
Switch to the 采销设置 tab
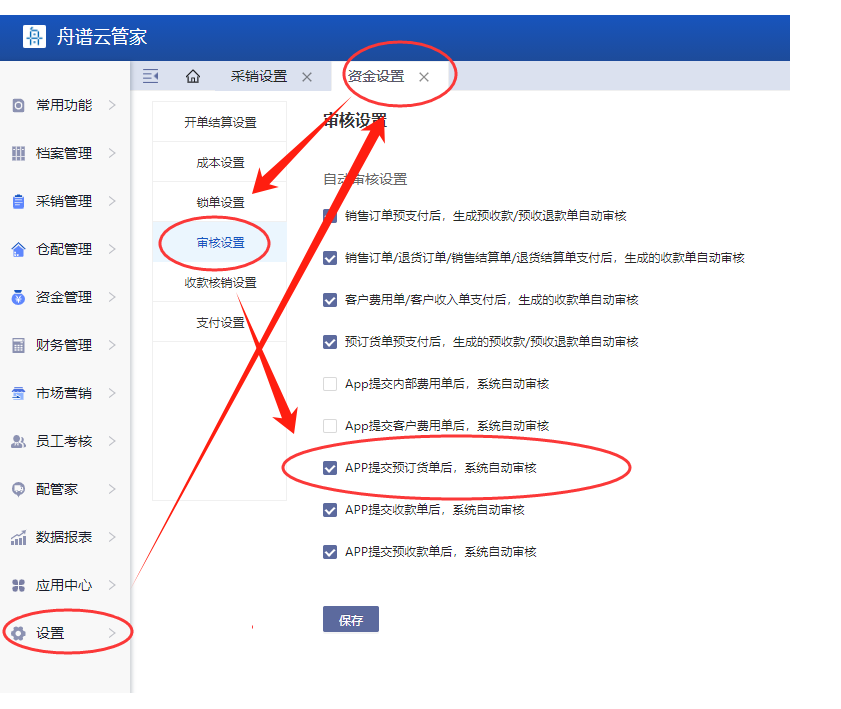click(258, 77)
